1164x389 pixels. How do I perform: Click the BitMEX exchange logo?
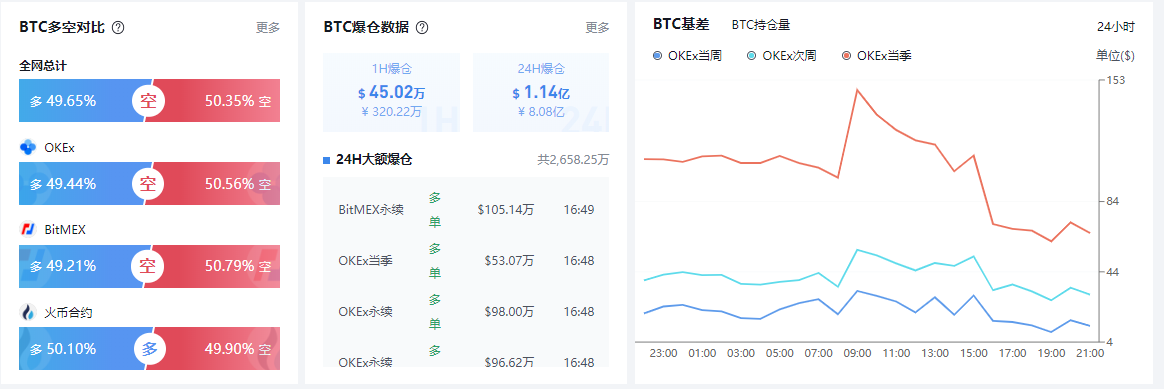pyautogui.click(x=28, y=229)
